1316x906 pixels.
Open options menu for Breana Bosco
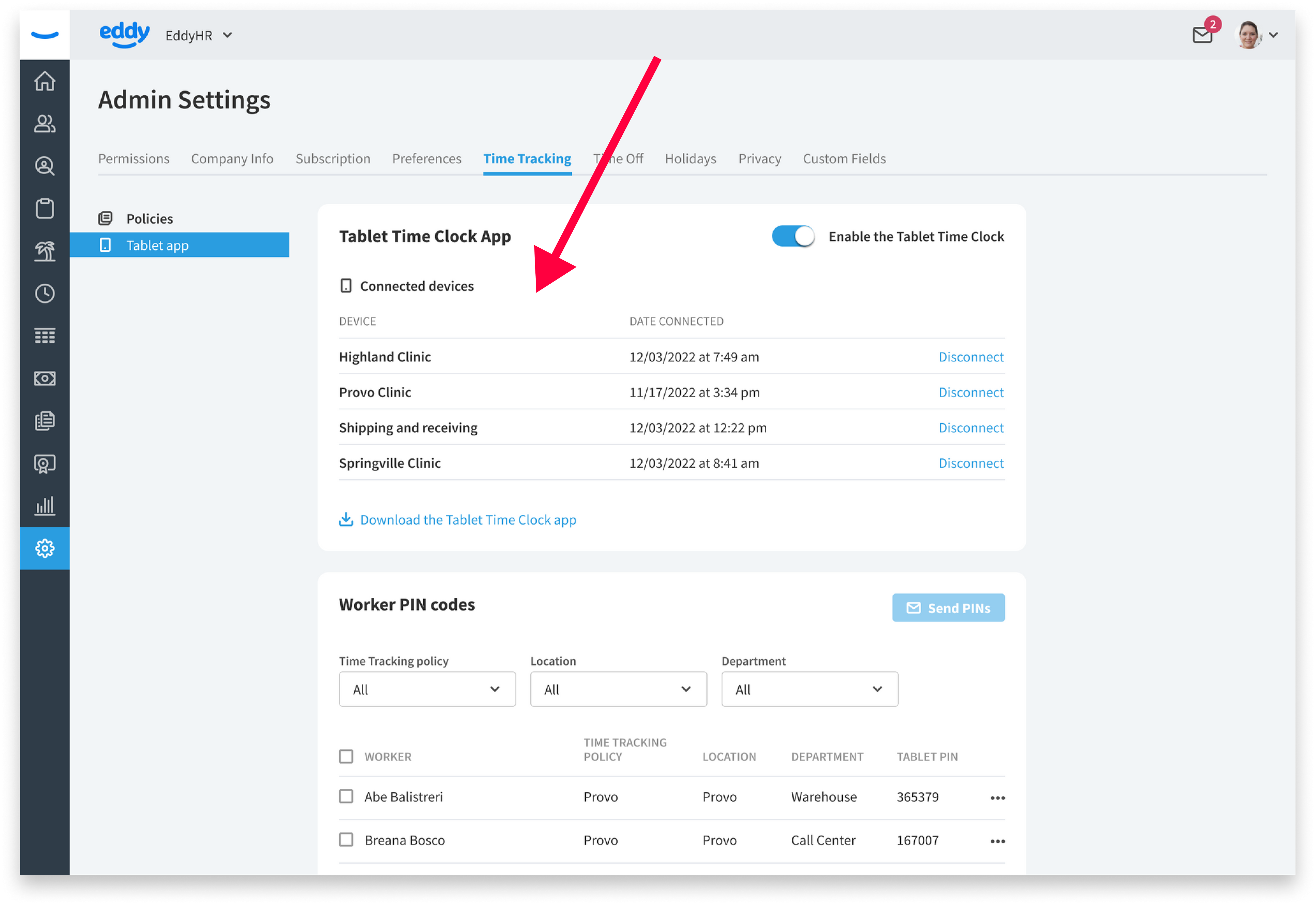click(997, 841)
